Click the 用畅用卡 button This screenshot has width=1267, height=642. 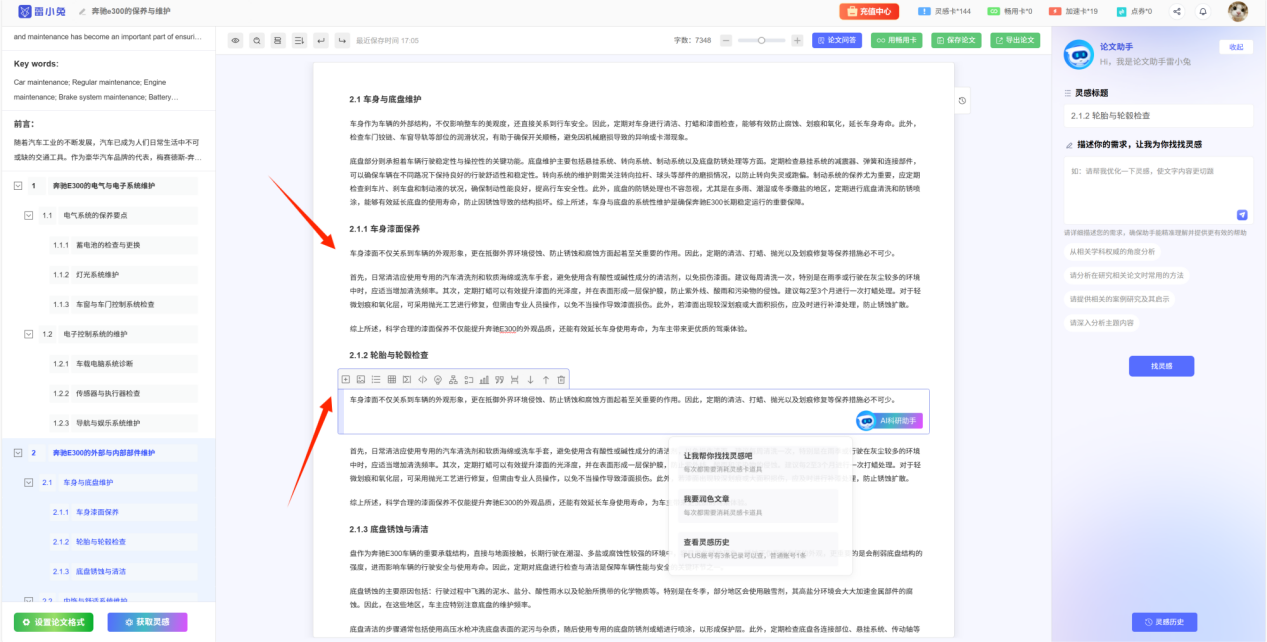point(896,40)
